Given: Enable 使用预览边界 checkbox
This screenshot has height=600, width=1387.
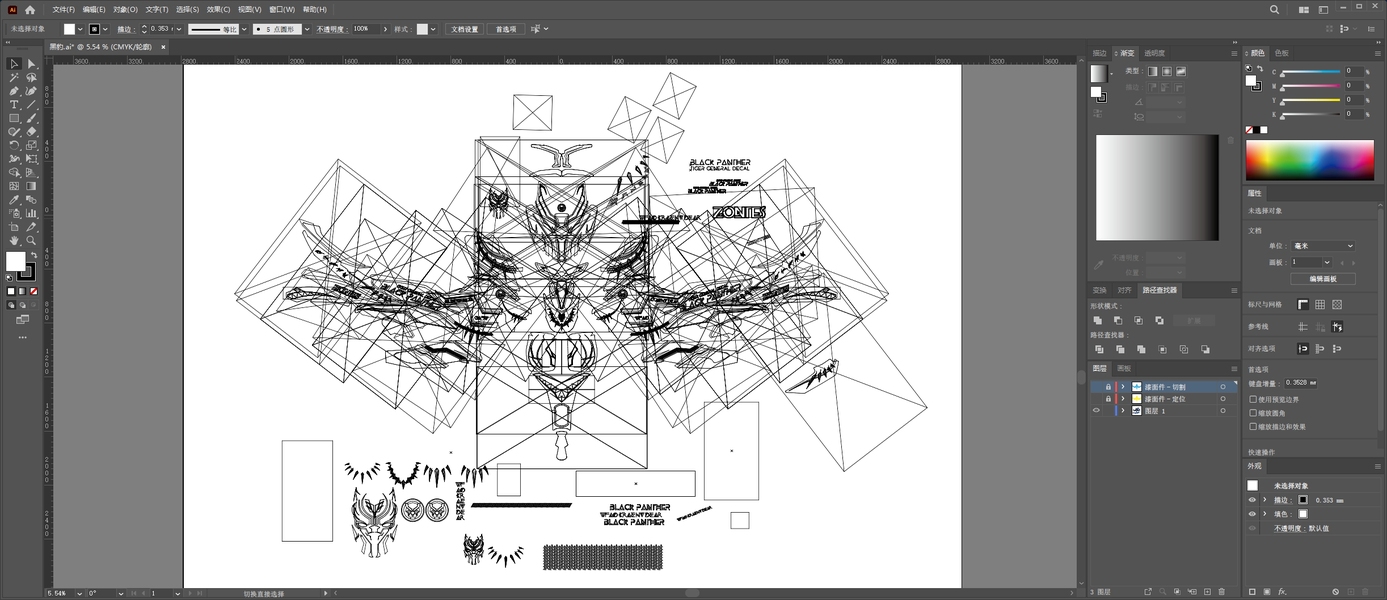Looking at the screenshot, I should click(x=1253, y=399).
